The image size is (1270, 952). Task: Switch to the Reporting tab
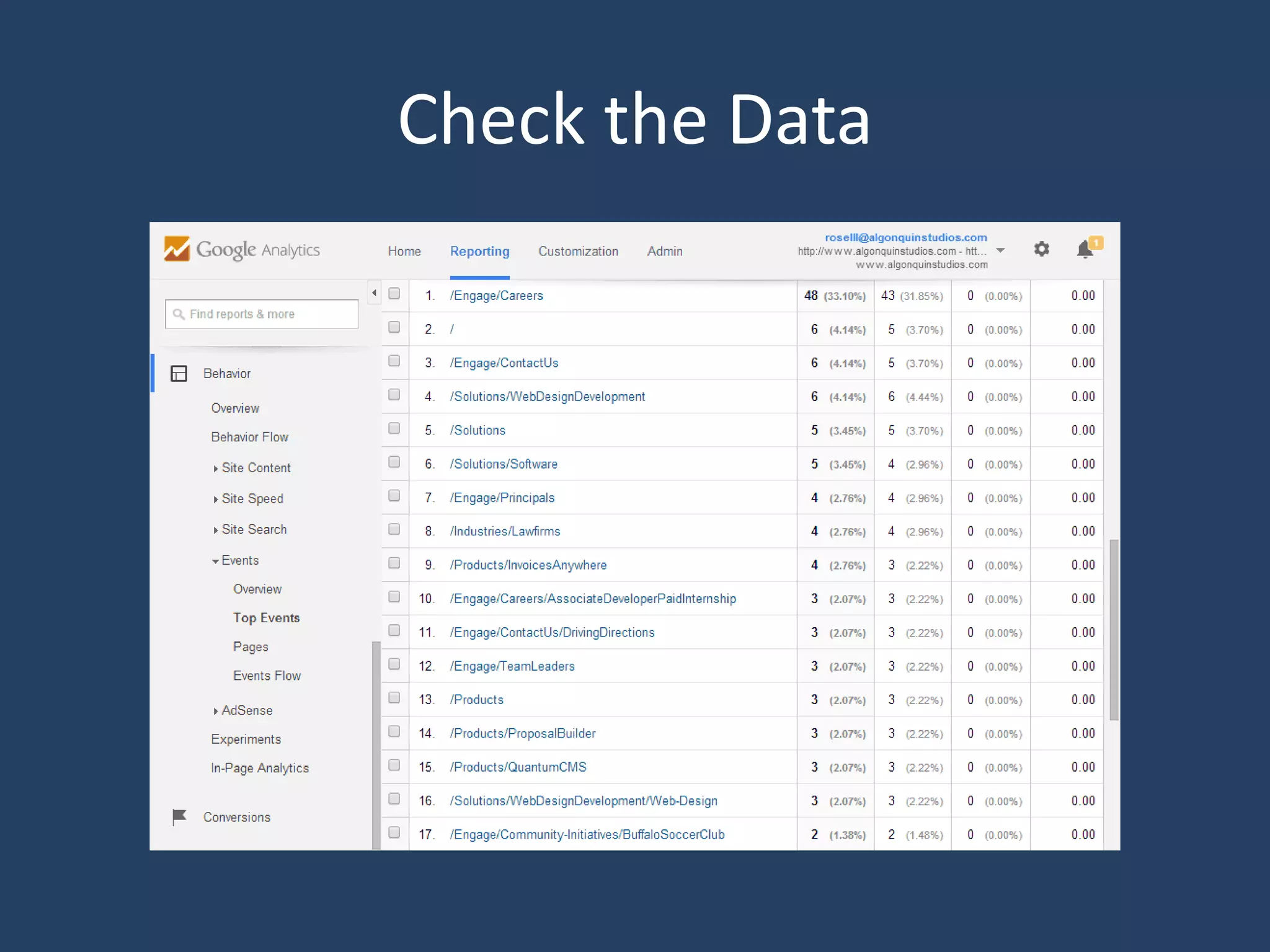(x=479, y=251)
